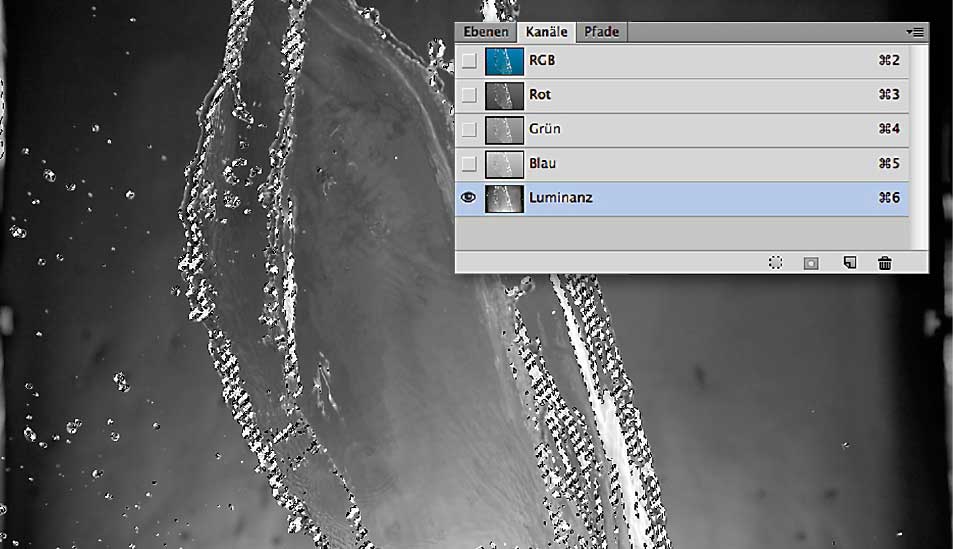Select the Grün channel thumbnail

tap(504, 129)
